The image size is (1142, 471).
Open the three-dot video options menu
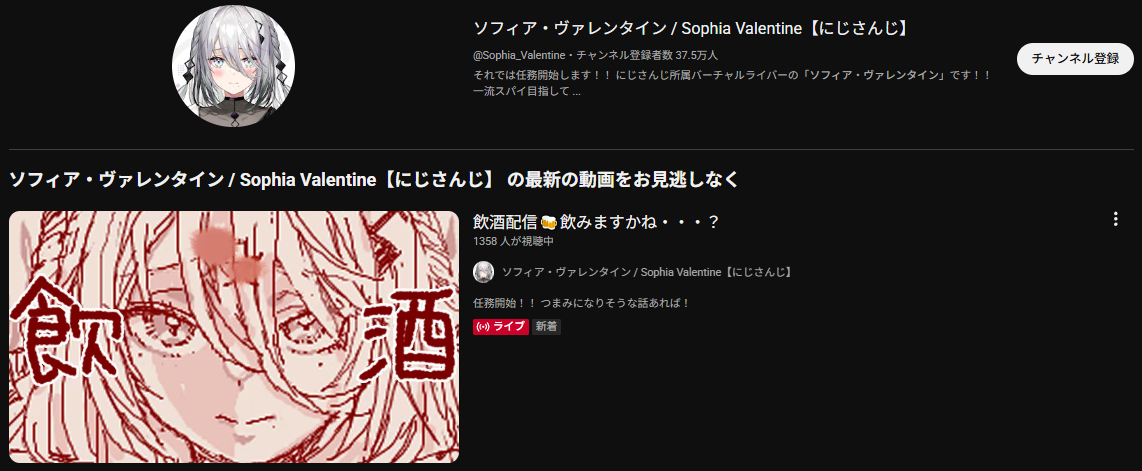1115,219
